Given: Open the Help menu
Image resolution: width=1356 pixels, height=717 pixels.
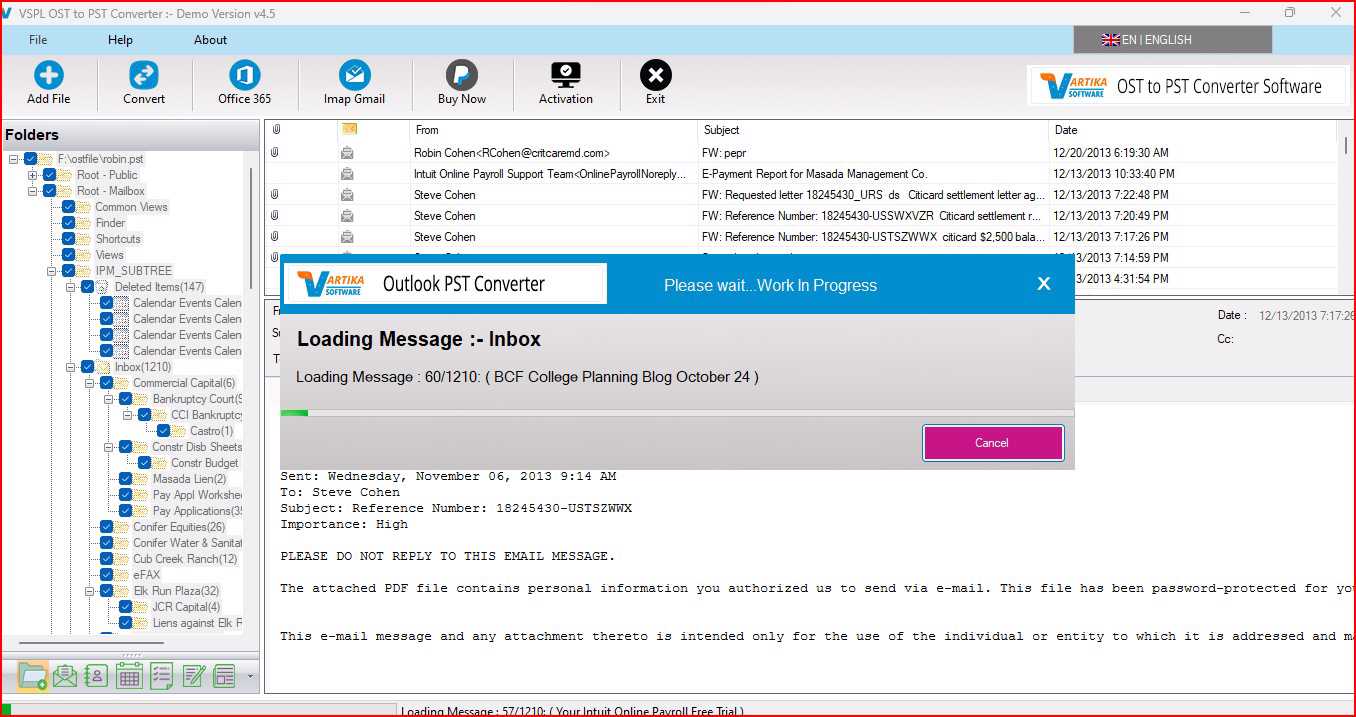Looking at the screenshot, I should 120,40.
